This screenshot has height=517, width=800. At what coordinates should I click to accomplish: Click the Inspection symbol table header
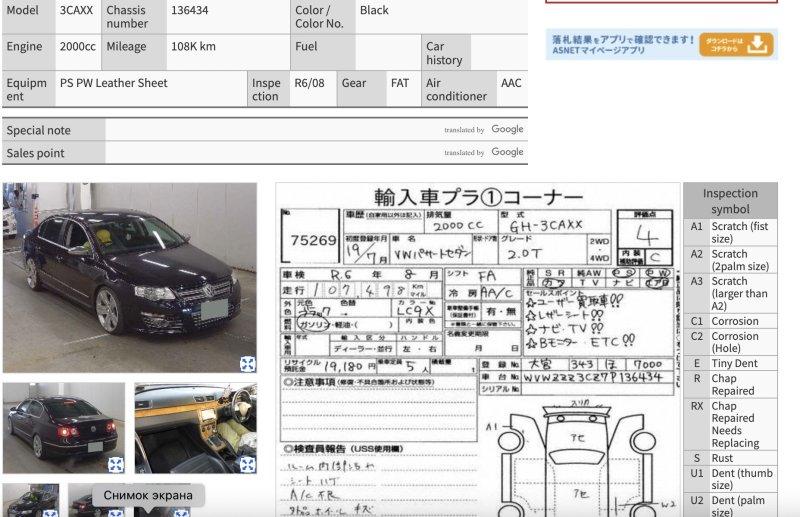(730, 201)
